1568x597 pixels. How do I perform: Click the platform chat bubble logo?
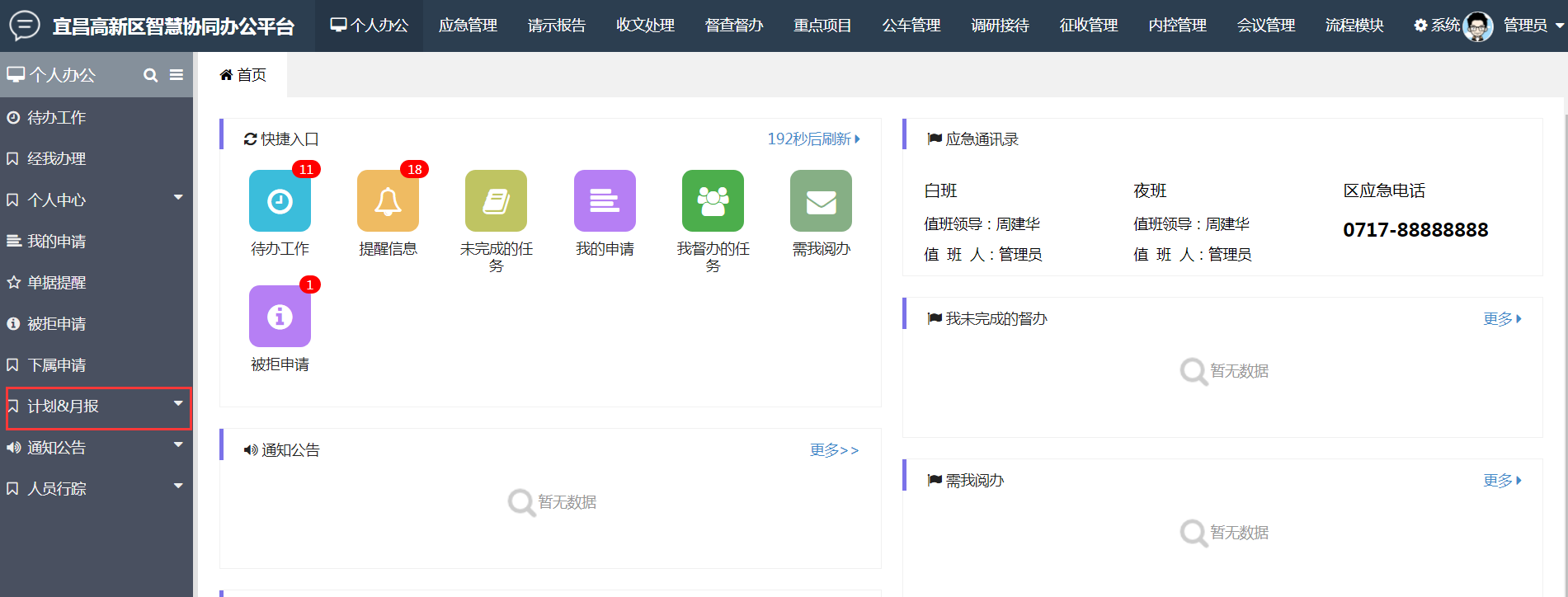[24, 26]
